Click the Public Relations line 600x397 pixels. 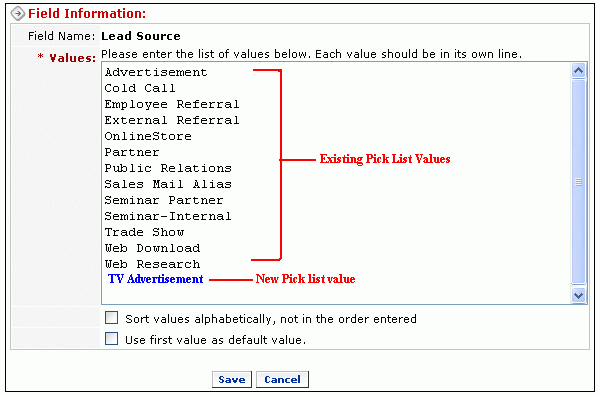168,168
